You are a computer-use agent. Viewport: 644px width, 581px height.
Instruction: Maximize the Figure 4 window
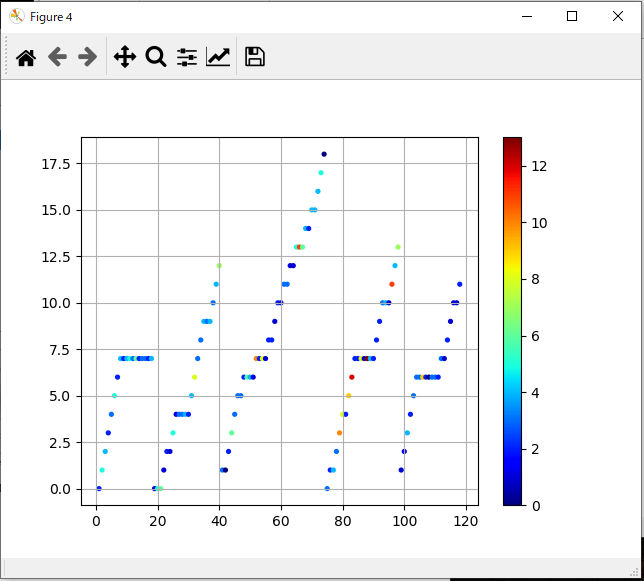pos(572,16)
